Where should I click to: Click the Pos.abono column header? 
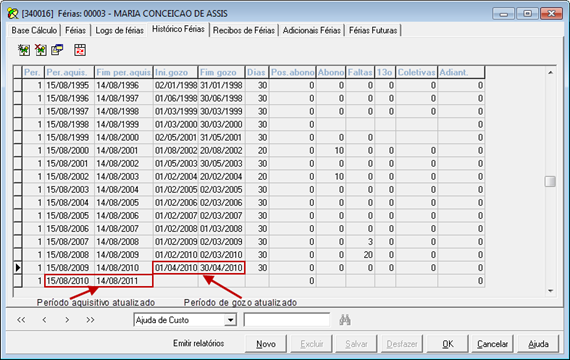tap(293, 72)
